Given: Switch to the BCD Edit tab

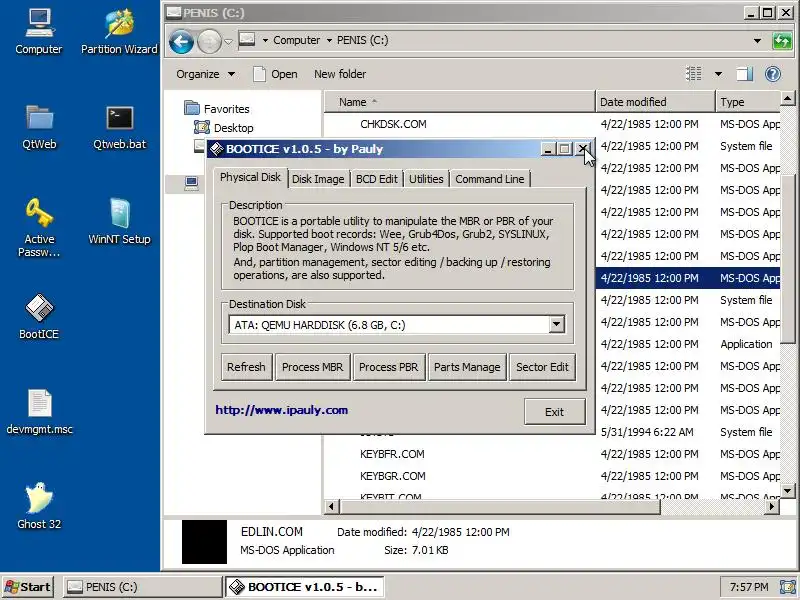Looking at the screenshot, I should point(377,179).
